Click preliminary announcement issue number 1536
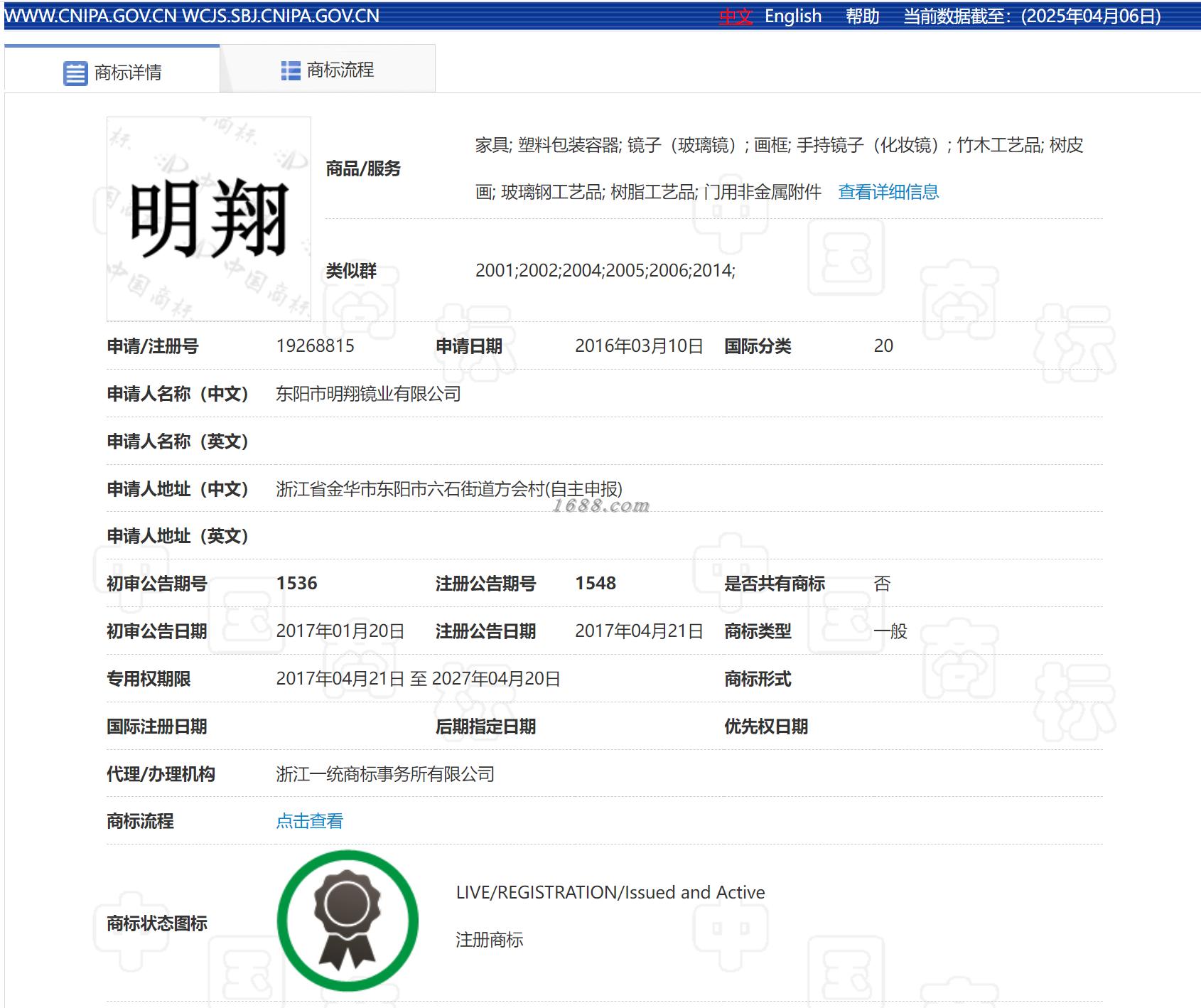 [x=297, y=584]
